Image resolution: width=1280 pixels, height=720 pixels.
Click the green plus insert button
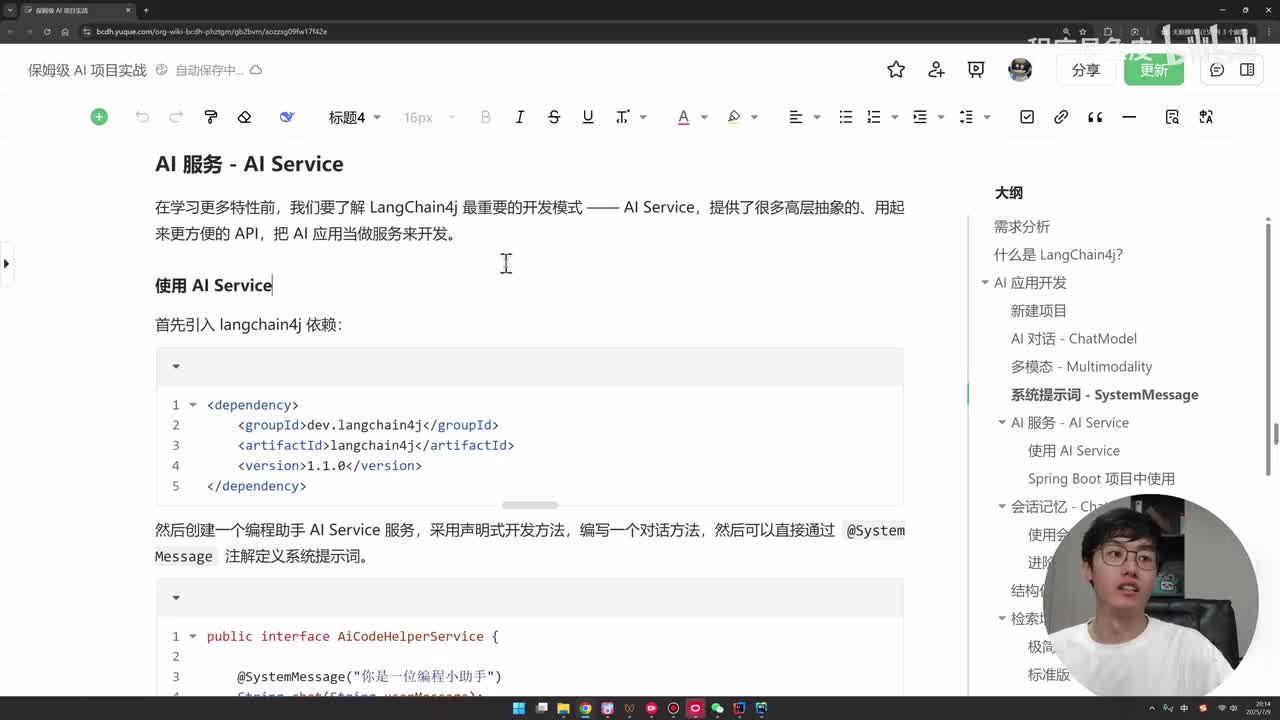[99, 117]
